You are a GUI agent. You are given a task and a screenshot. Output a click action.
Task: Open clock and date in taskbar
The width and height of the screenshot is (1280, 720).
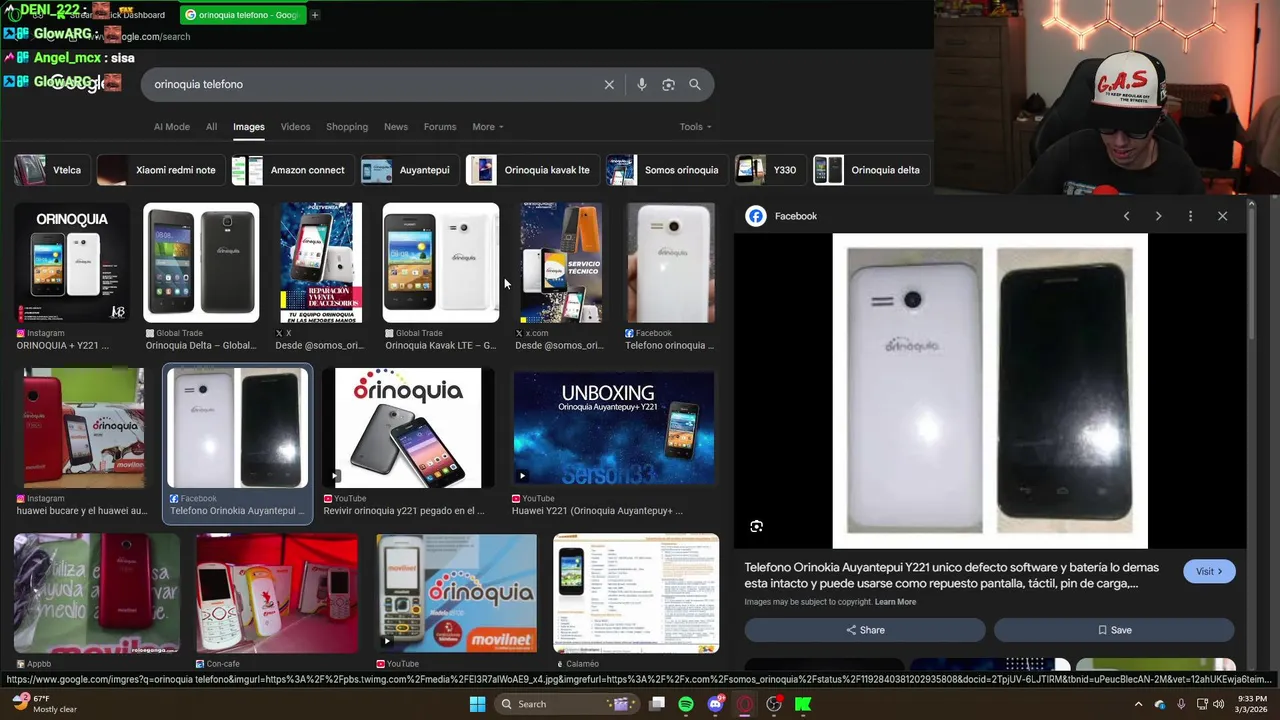tap(1252, 704)
